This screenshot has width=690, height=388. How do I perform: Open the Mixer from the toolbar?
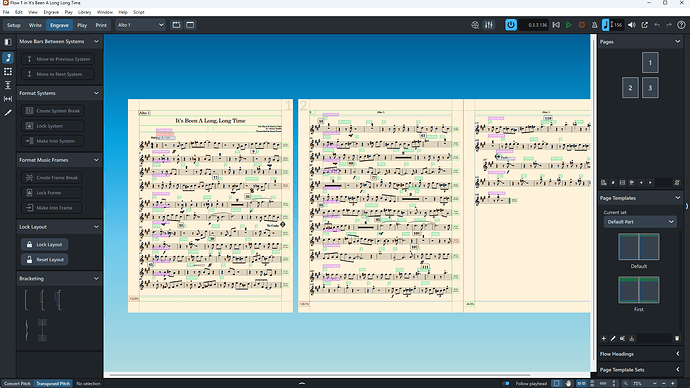point(489,25)
